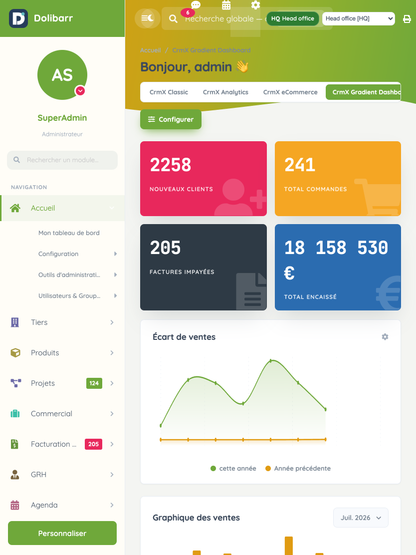The image size is (416, 555).
Task: Click the HQ Head office badge
Action: (x=292, y=18)
